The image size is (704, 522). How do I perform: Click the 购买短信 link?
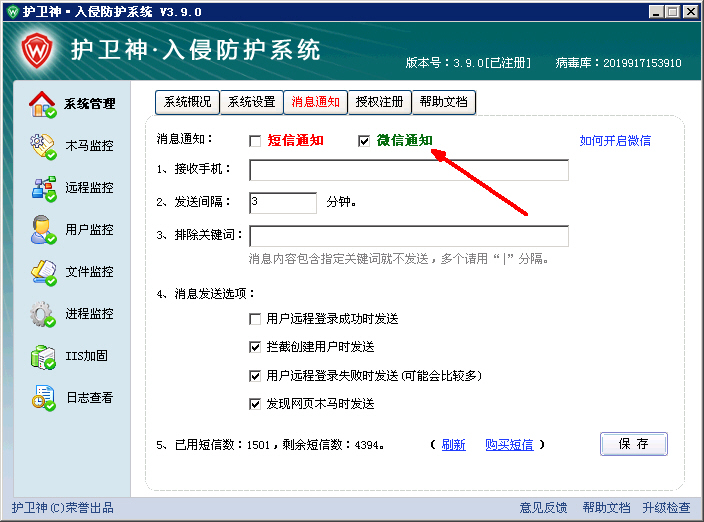click(x=509, y=445)
